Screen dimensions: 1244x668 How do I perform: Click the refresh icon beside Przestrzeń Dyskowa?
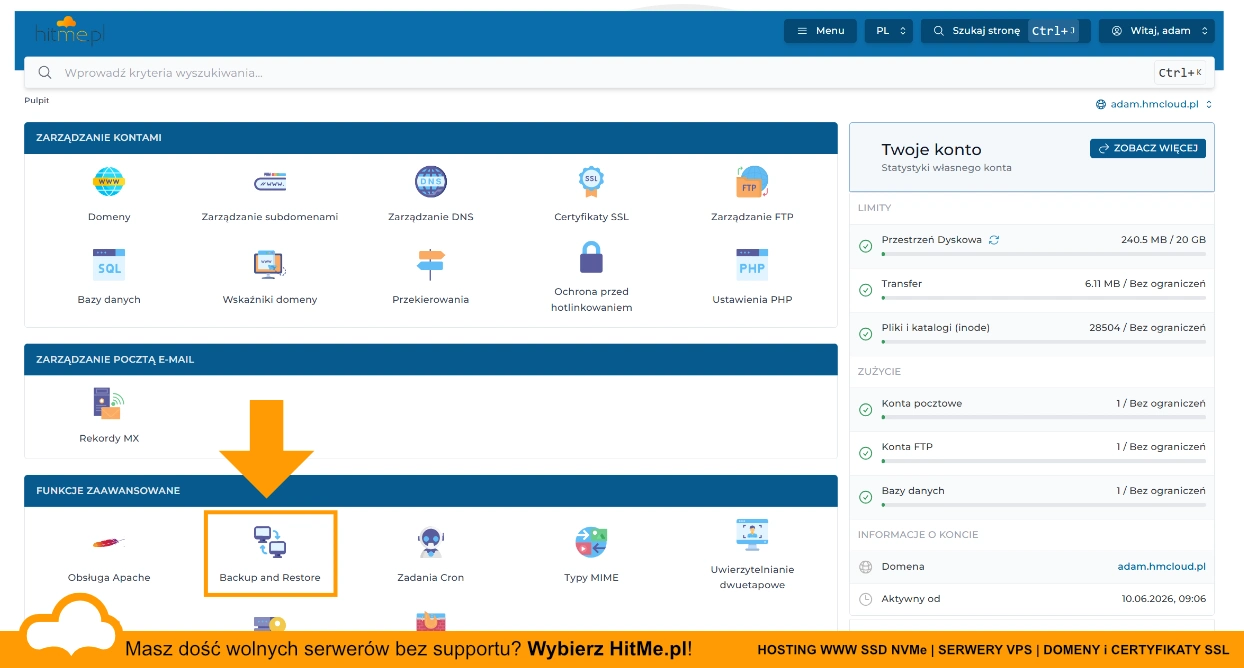(x=994, y=240)
